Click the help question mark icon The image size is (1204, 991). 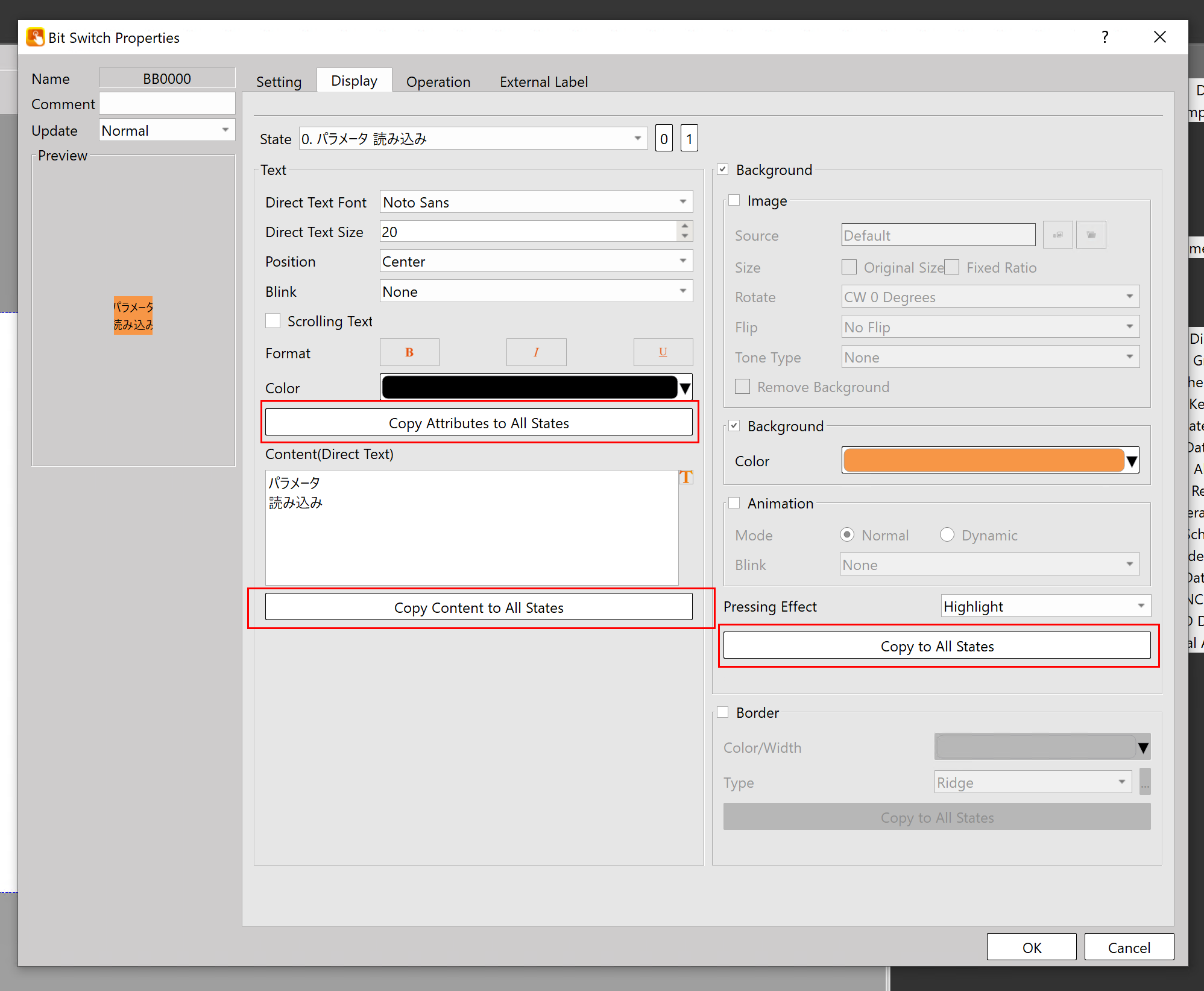coord(1105,37)
